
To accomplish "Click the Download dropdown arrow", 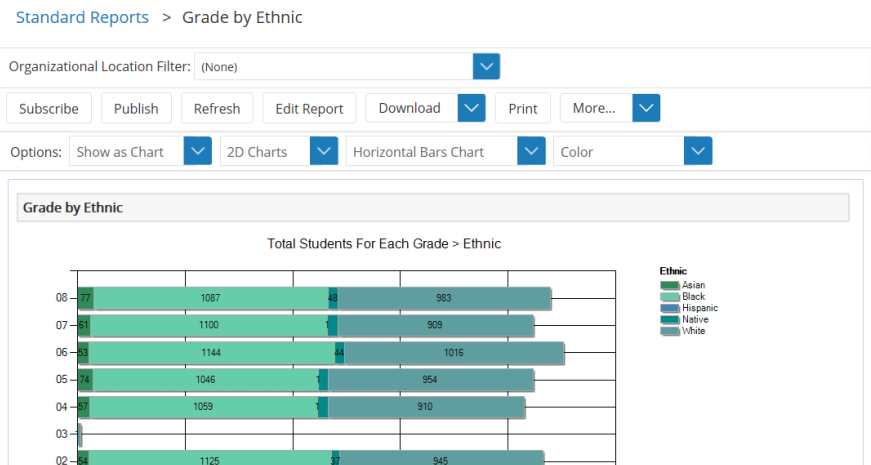I will point(471,108).
